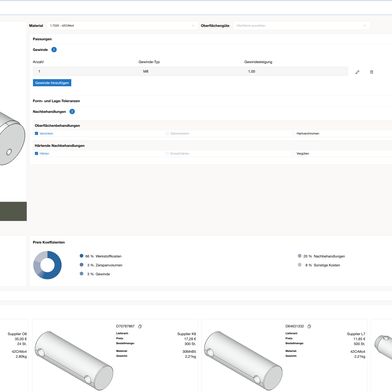392x392 pixels.
Task: Open the part thumbnail for D64631332
Action: click(243, 360)
